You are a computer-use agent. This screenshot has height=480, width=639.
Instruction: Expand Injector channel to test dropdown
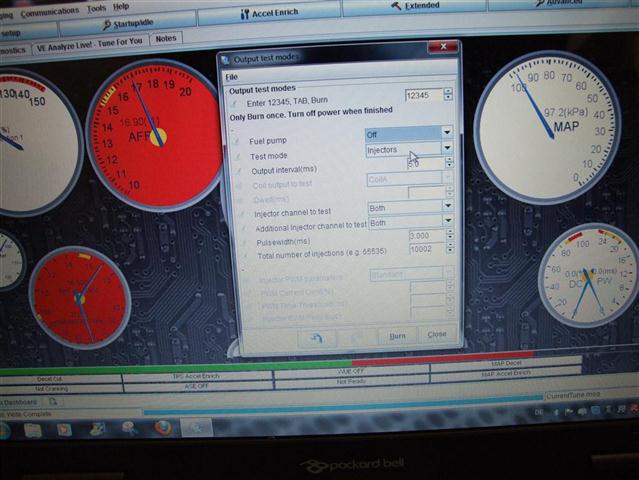[446, 207]
